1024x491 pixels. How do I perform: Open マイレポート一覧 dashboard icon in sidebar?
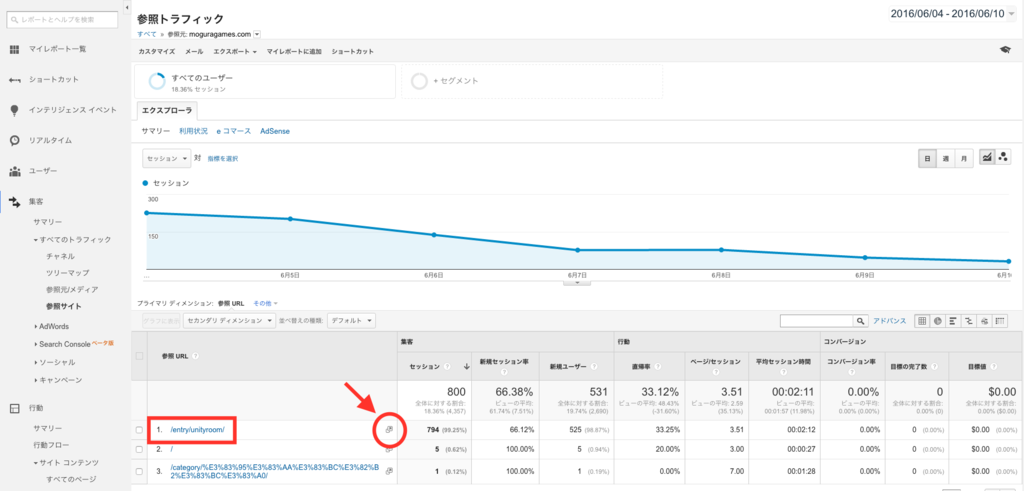click(x=14, y=49)
